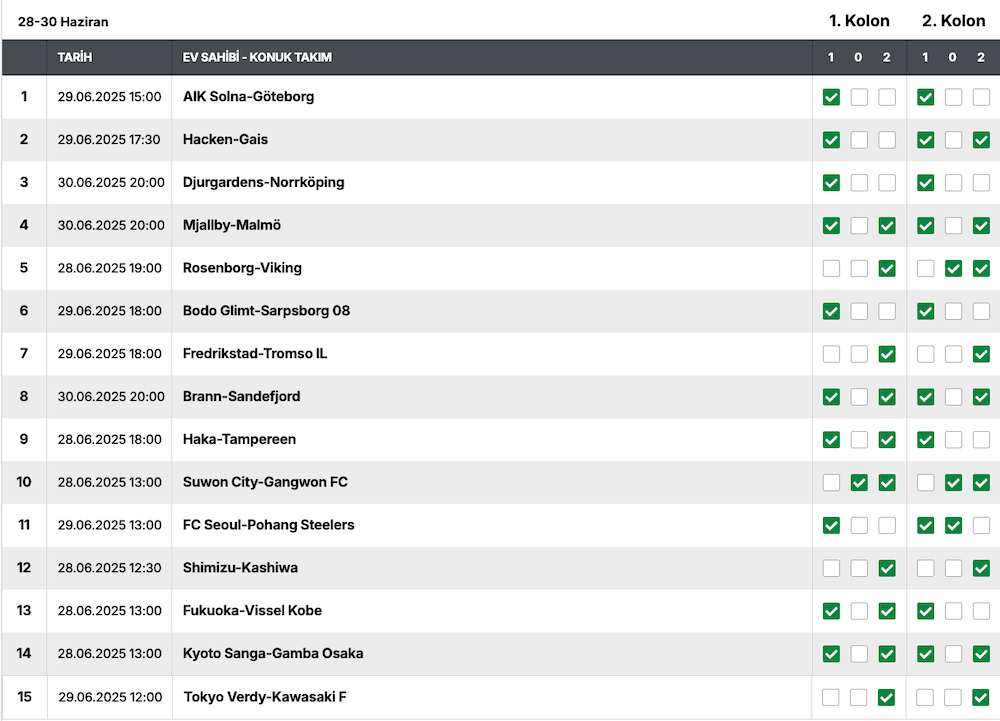The image size is (1000, 721).
Task: Uncheck 2. Kolon result 1 for Djurgardens-Norrköping
Action: tap(925, 182)
